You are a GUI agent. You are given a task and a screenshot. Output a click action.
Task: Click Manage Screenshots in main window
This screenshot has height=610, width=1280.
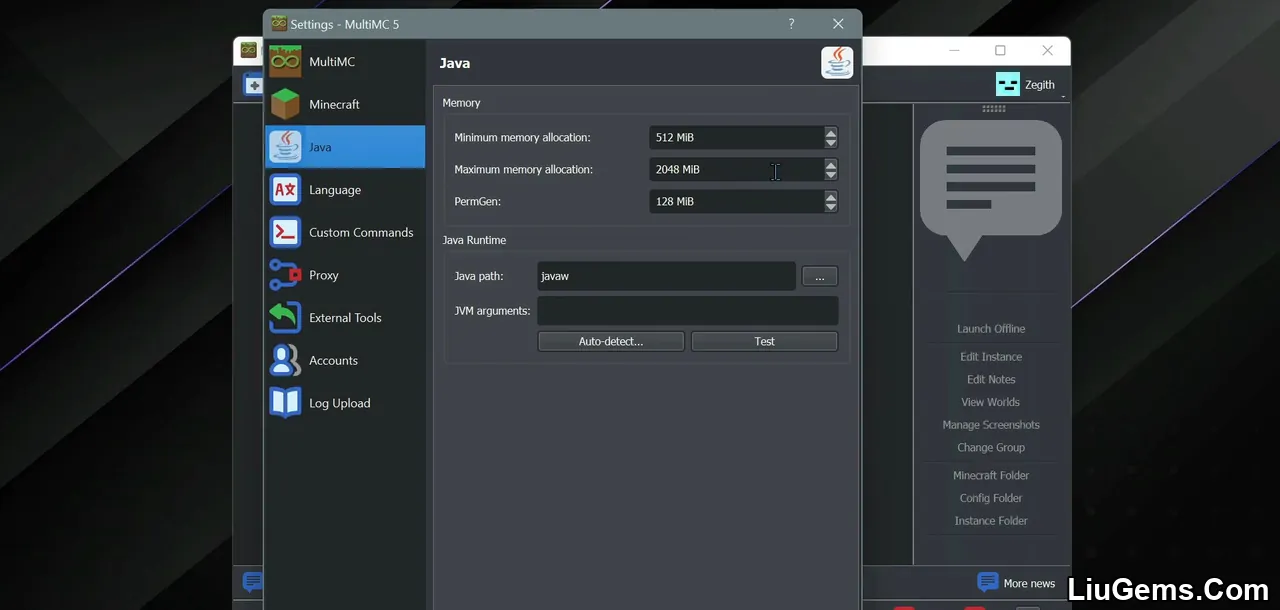coord(991,425)
